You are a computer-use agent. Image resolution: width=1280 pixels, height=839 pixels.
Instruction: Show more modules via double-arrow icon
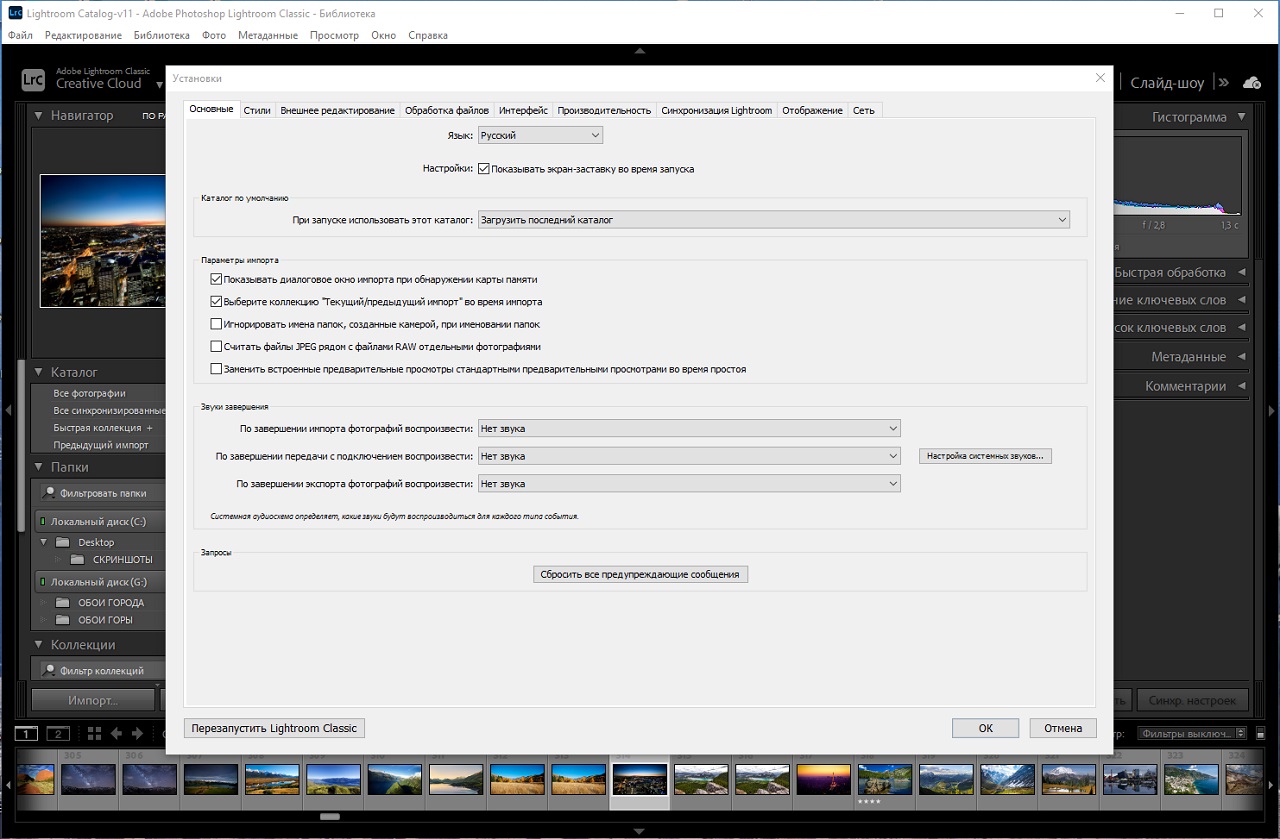tap(1222, 83)
